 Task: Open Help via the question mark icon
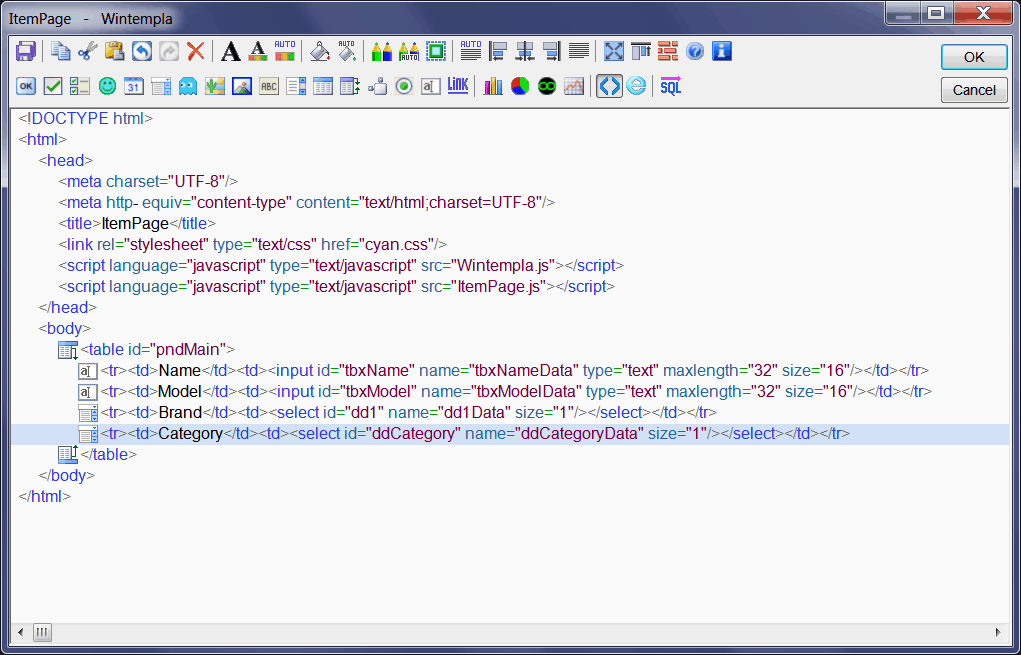695,51
